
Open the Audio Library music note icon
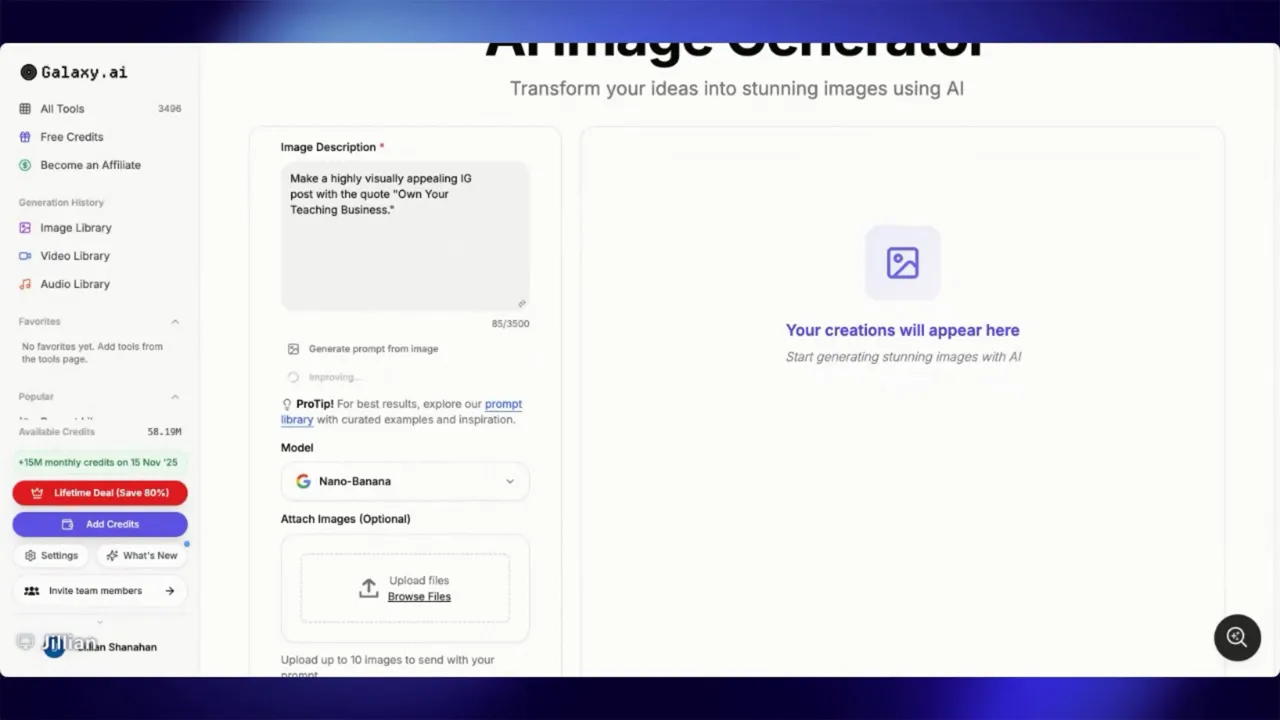[24, 283]
